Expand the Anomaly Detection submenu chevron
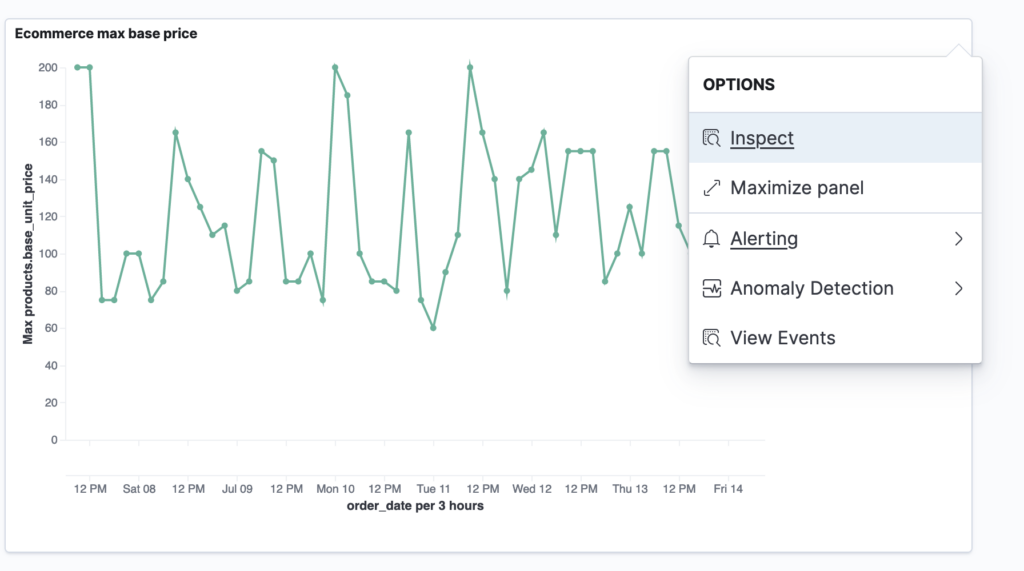 point(958,288)
